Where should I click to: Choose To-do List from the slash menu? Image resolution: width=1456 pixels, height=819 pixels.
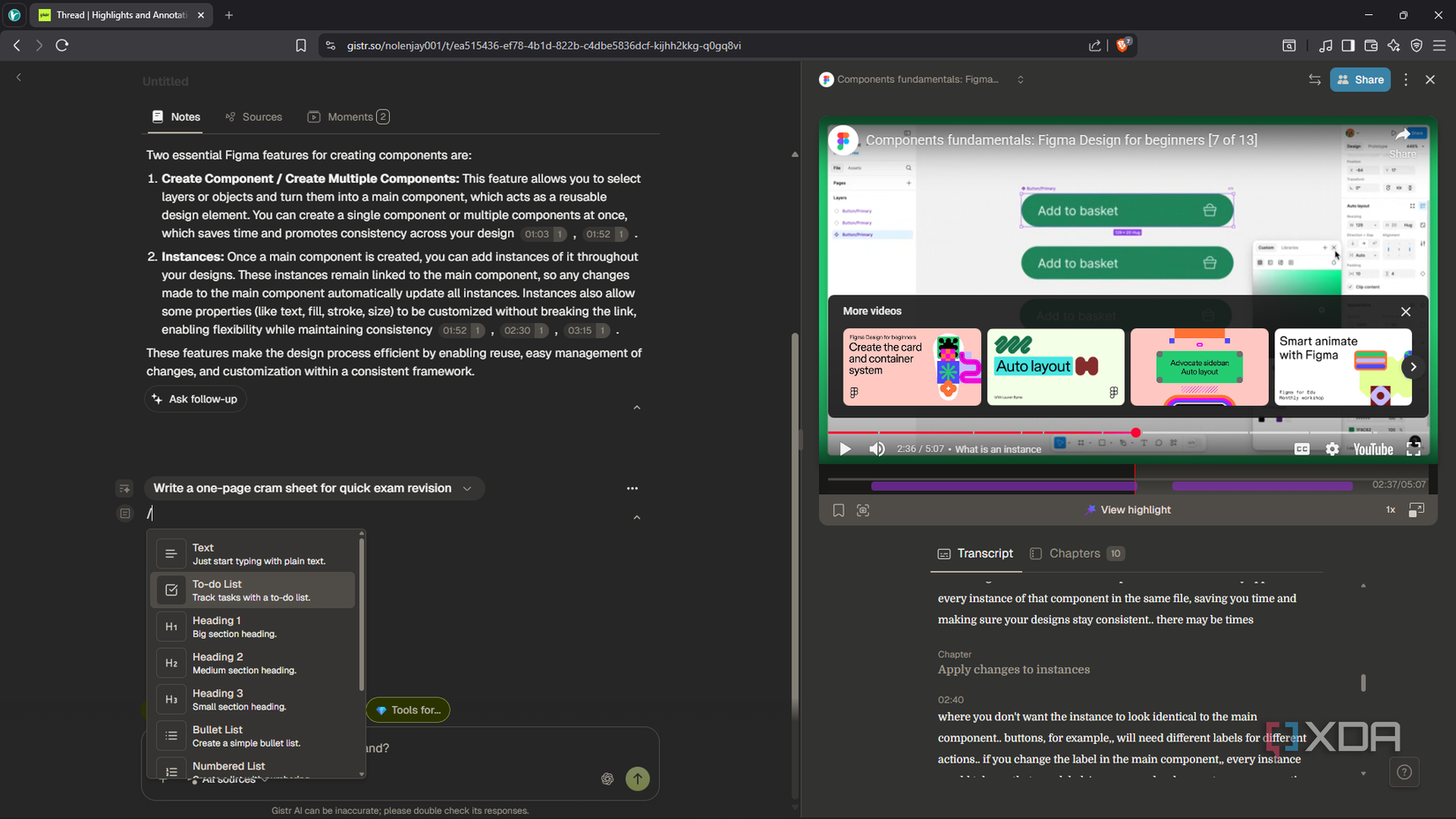[254, 590]
